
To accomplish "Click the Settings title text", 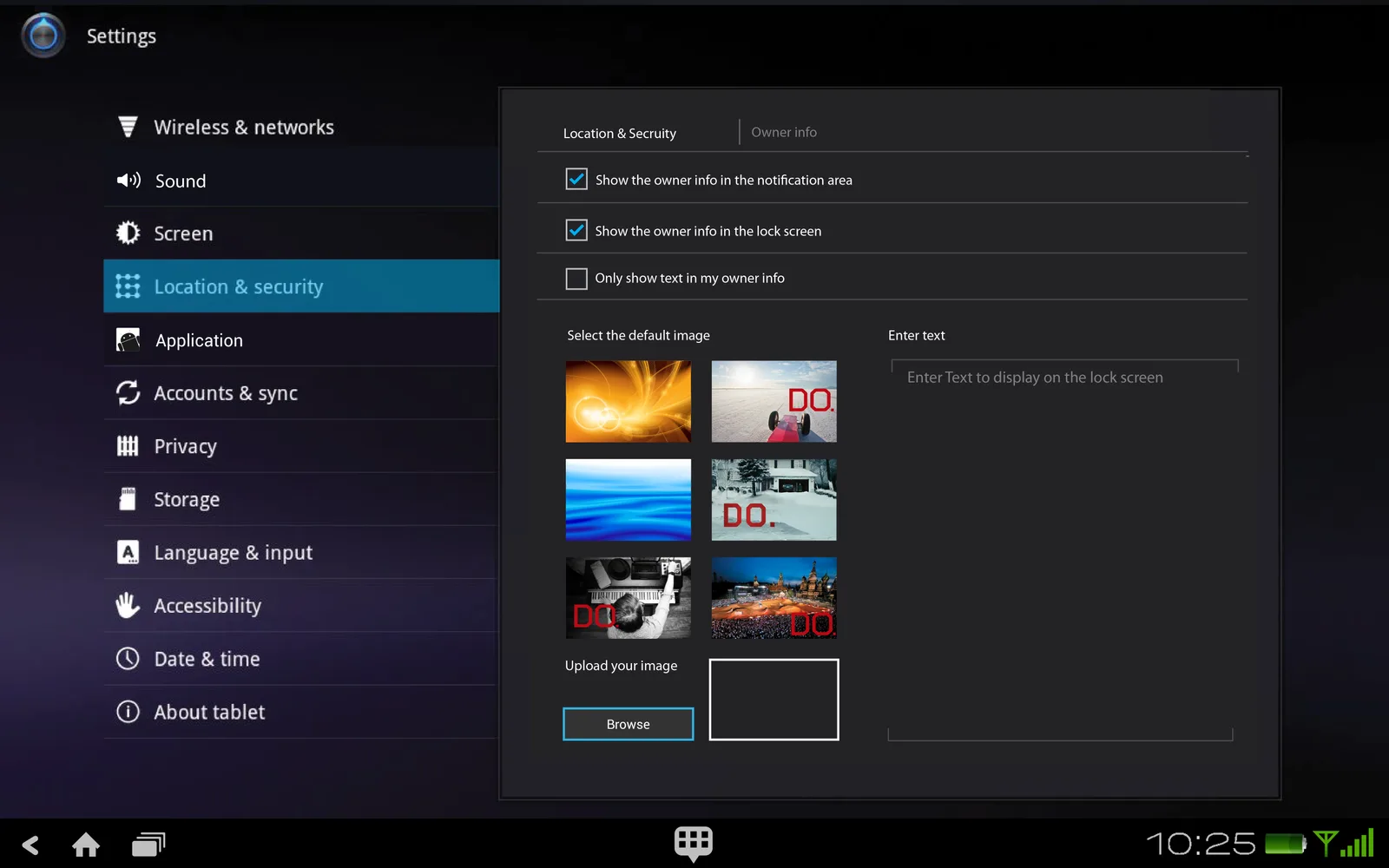I will pos(122,36).
